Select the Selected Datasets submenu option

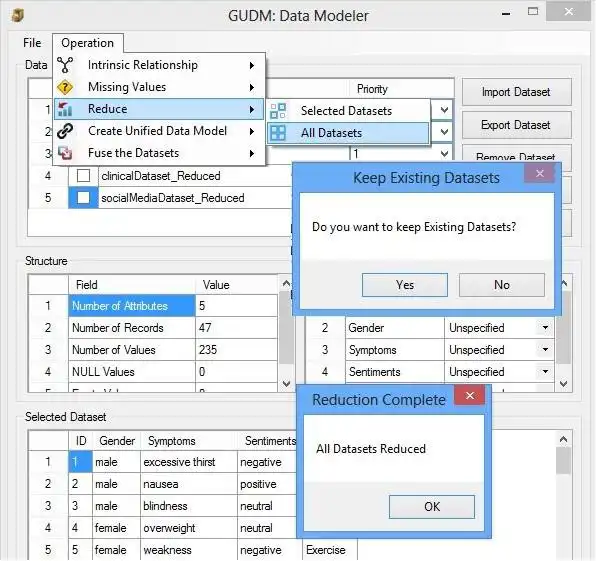[348, 111]
